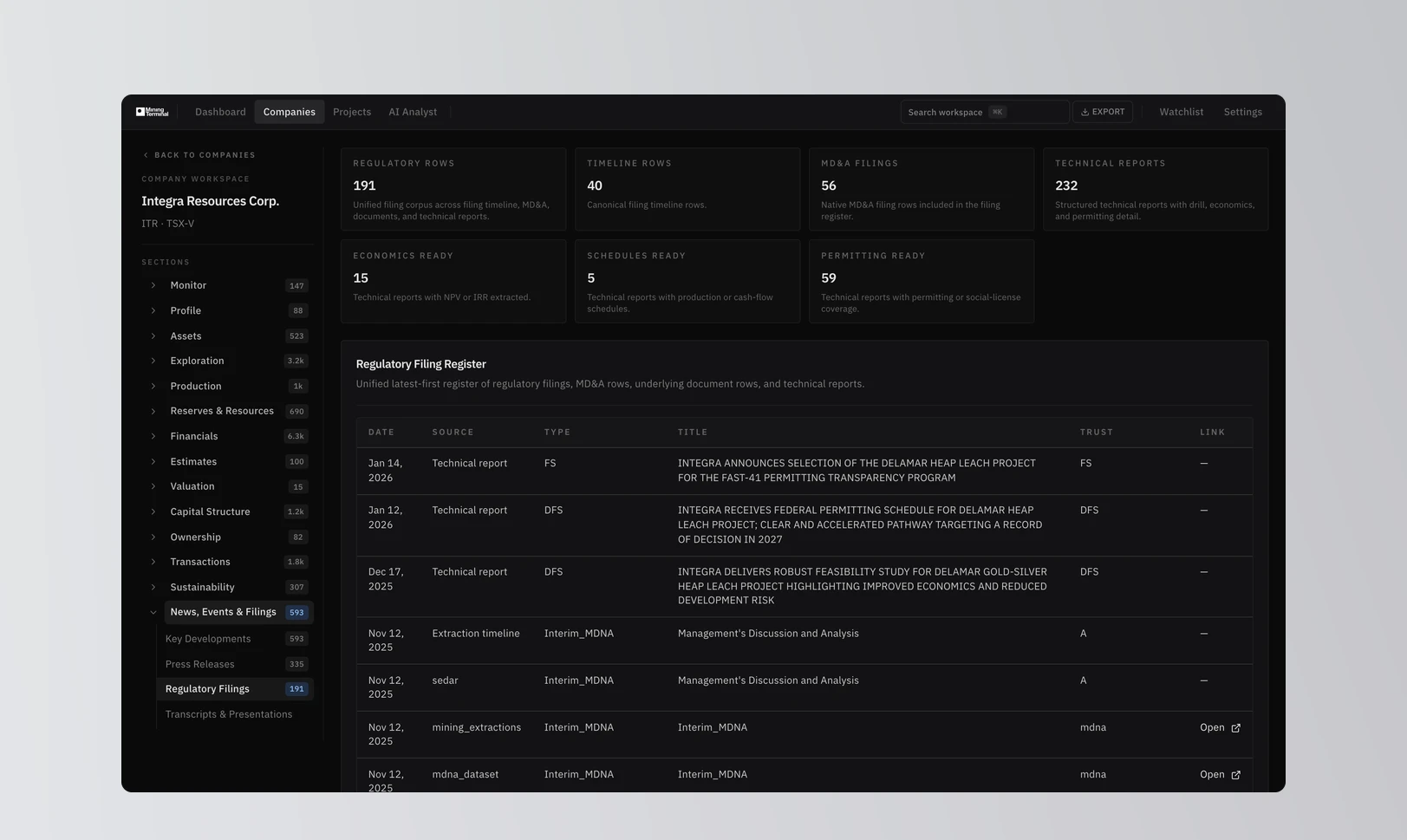1407x840 pixels.
Task: Select the Companies tab
Action: click(x=290, y=112)
